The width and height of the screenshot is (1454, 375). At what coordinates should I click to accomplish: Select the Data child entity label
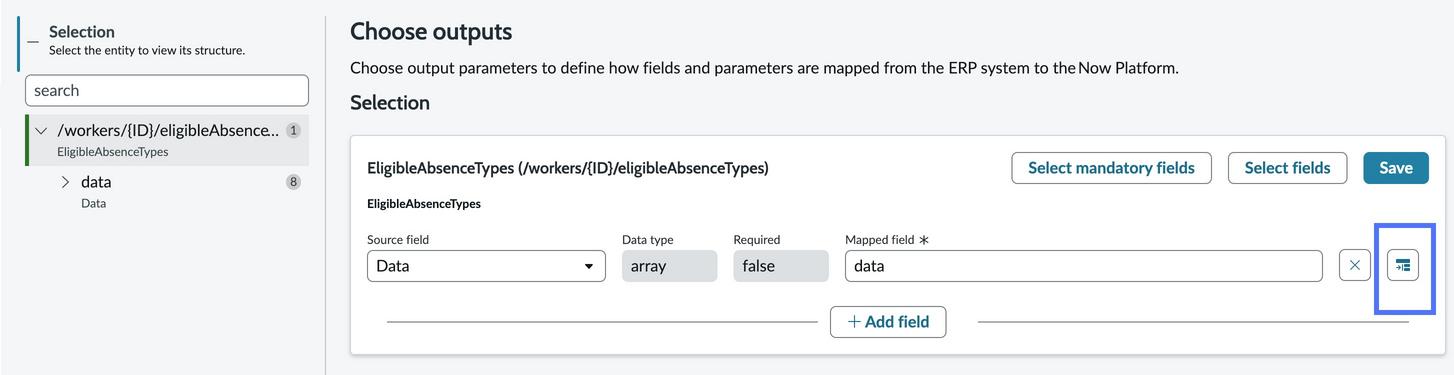click(x=93, y=203)
